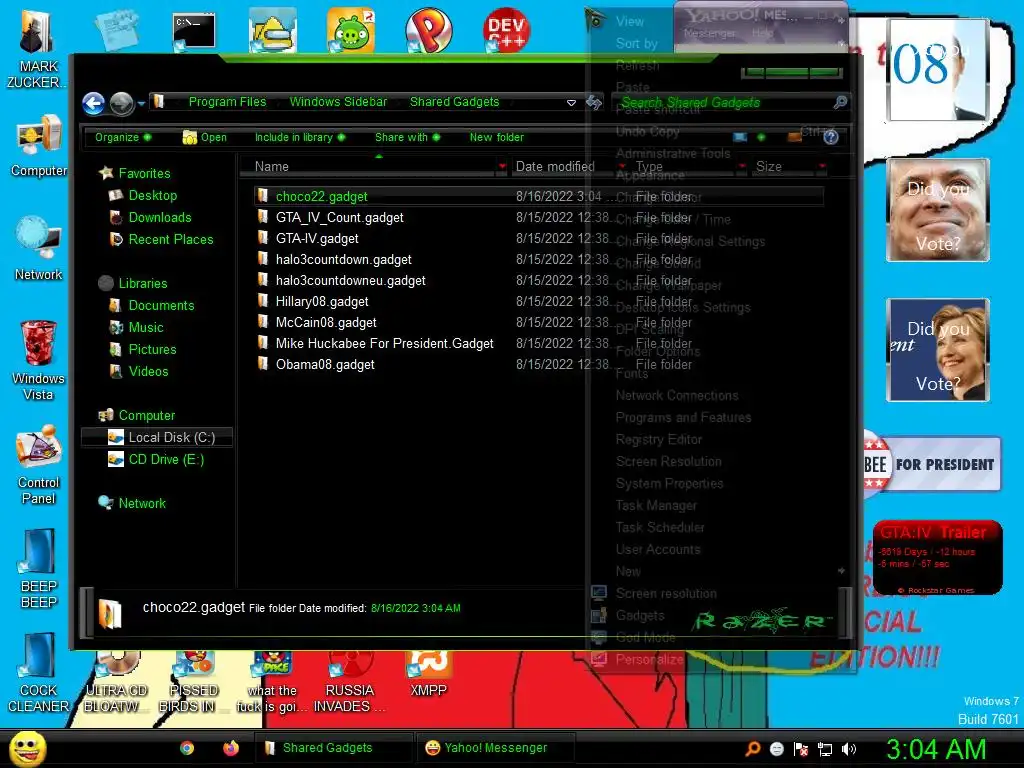1024x768 pixels.
Task: Open the Organize dropdown menu
Action: pyautogui.click(x=123, y=137)
